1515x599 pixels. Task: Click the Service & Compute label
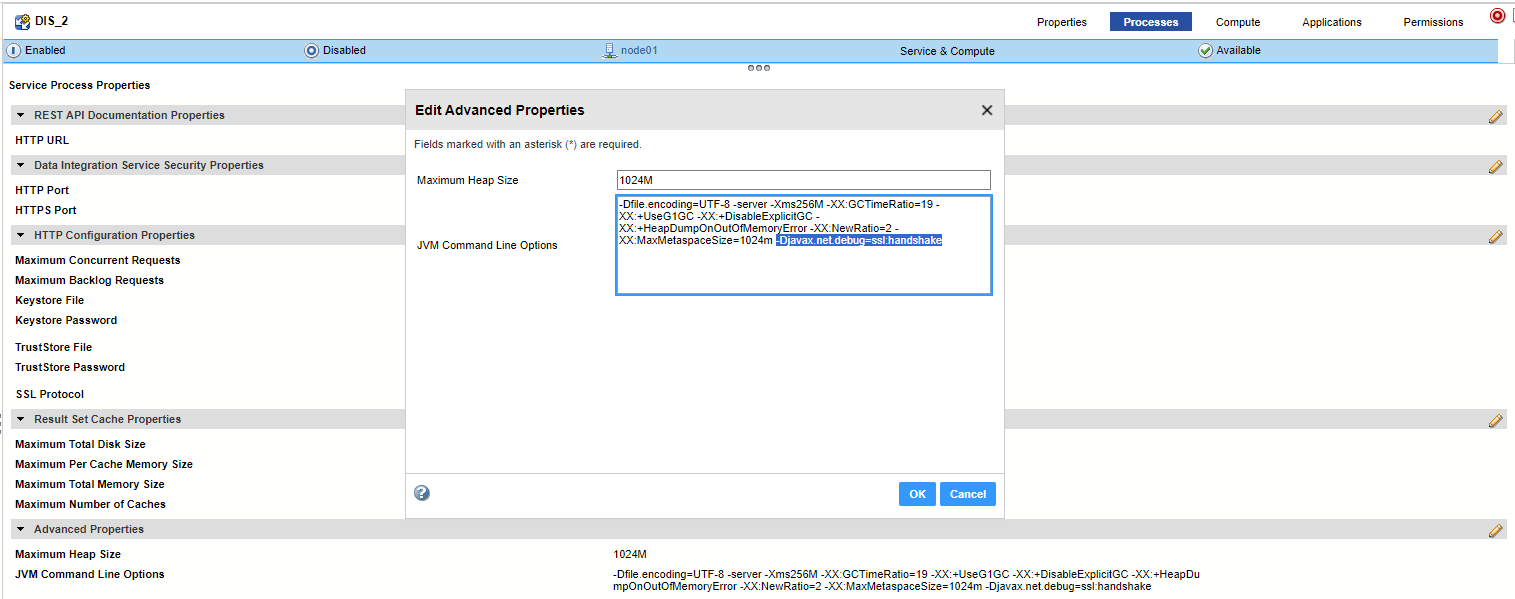(x=947, y=51)
